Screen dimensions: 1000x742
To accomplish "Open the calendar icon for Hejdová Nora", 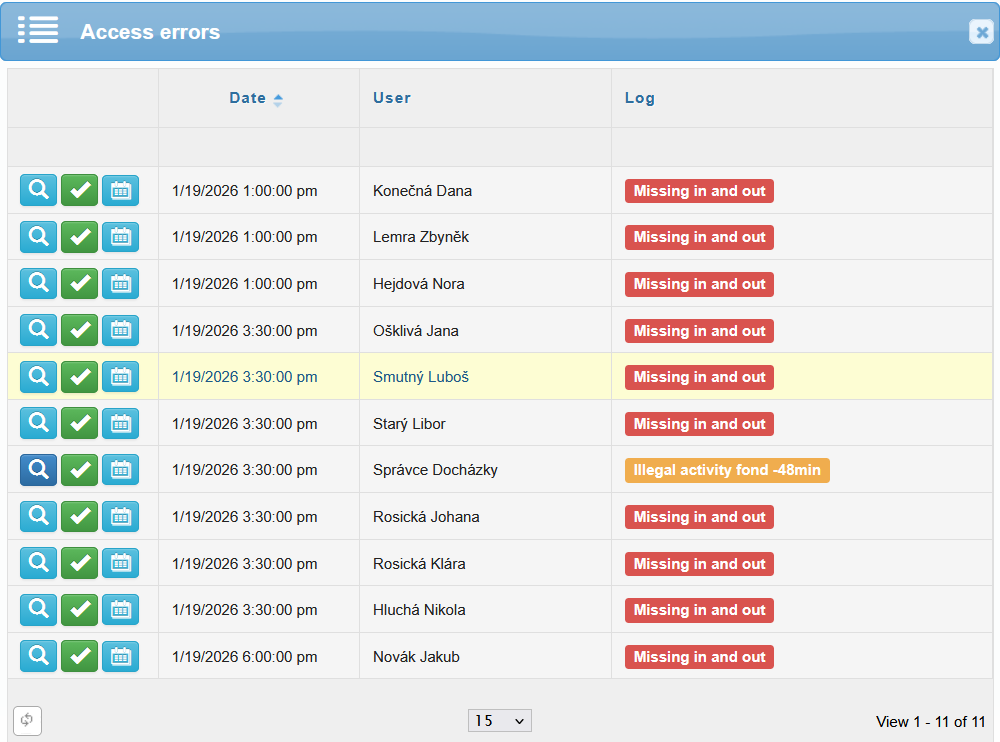I will coord(120,284).
